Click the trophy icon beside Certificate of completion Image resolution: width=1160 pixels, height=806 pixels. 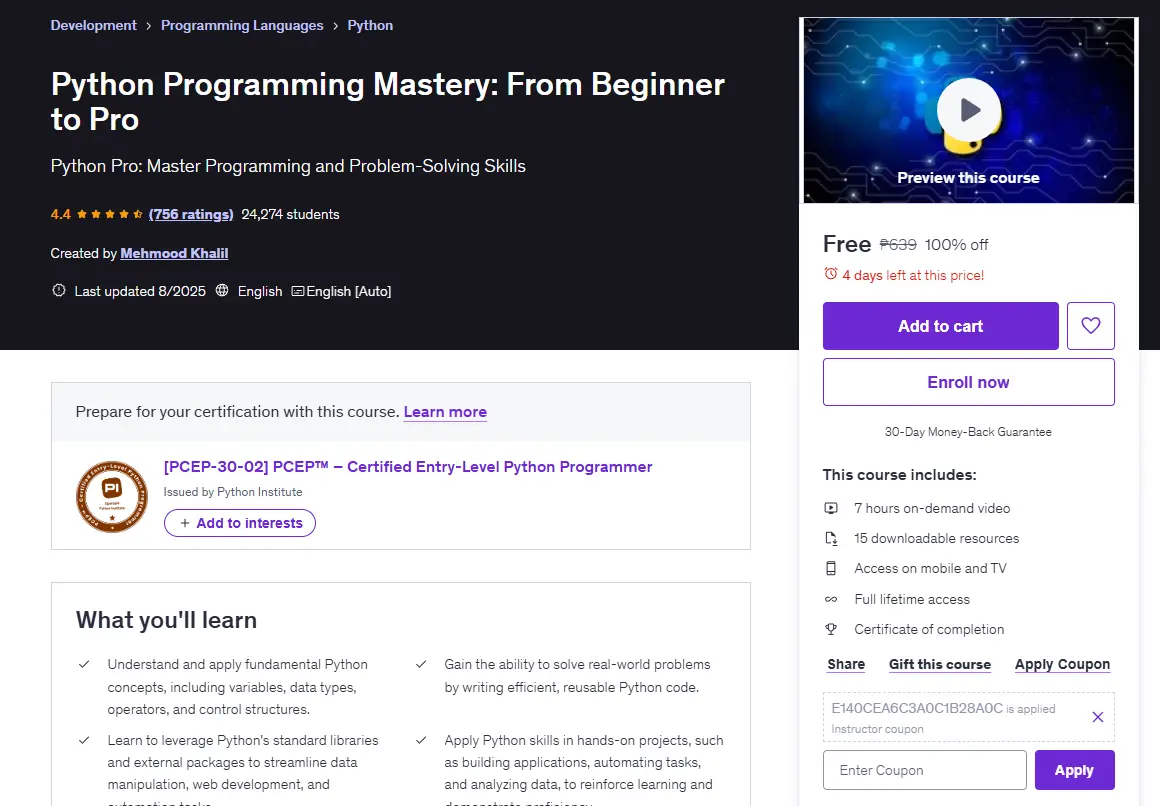pyautogui.click(x=831, y=629)
